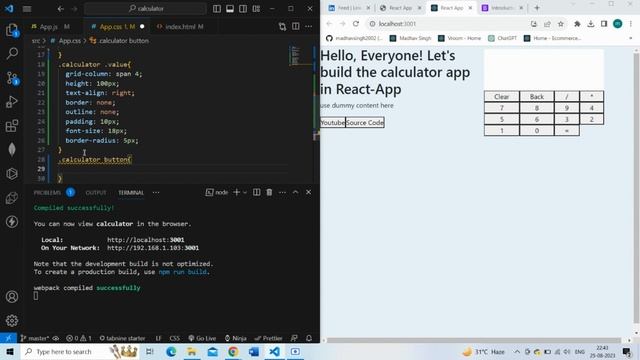Viewport: 640px width, 360px height.
Task: Open the npm run build link in terminal
Action: [183, 272]
